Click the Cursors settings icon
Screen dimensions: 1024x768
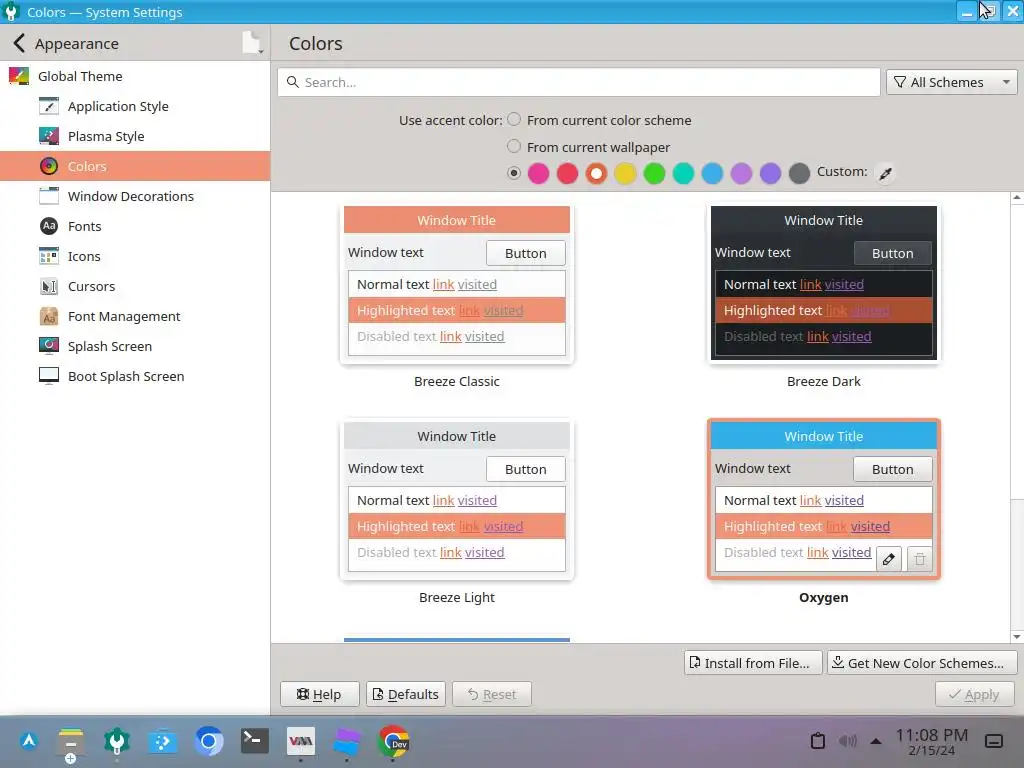[49, 287]
